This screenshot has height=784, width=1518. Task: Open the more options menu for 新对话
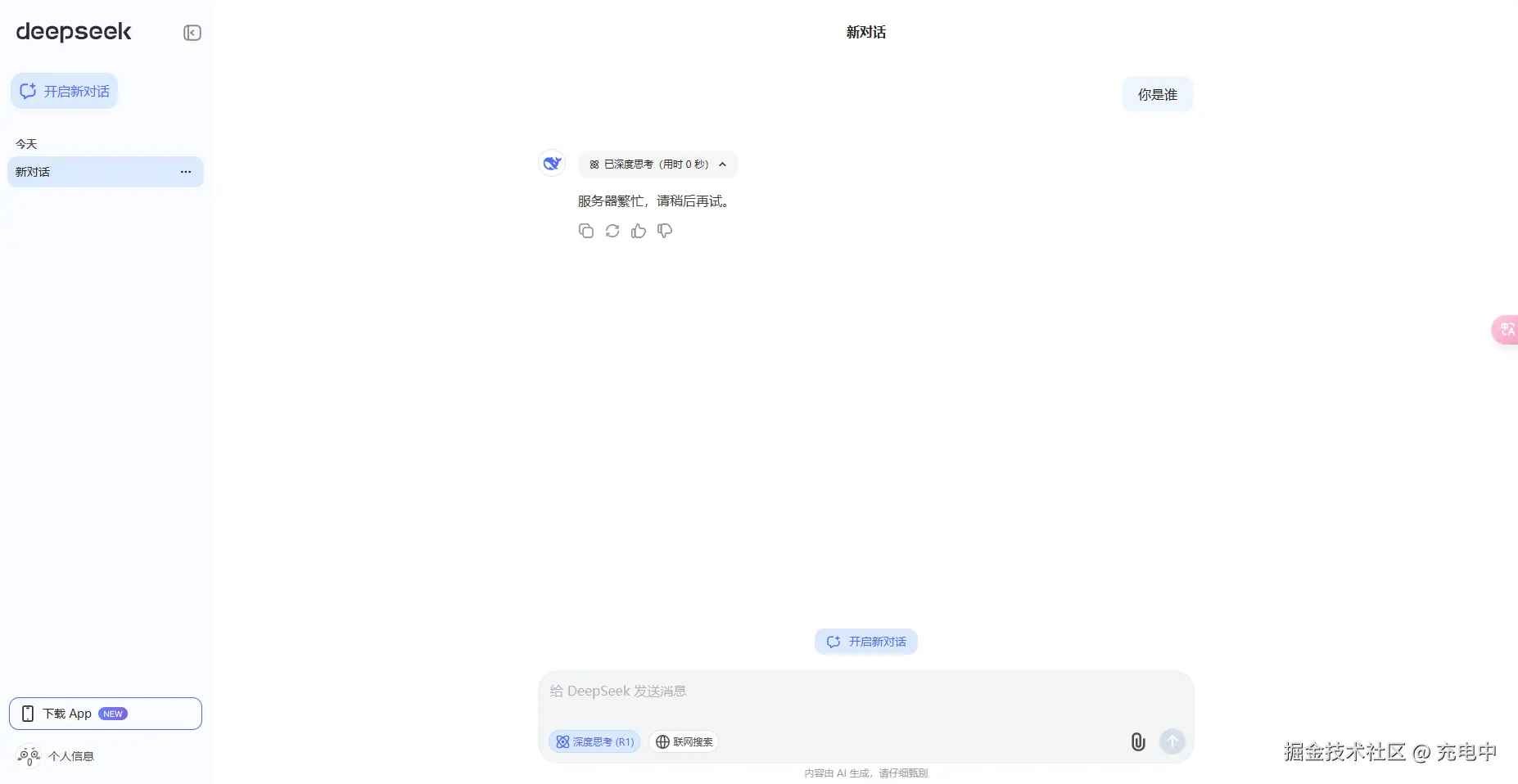click(x=186, y=172)
